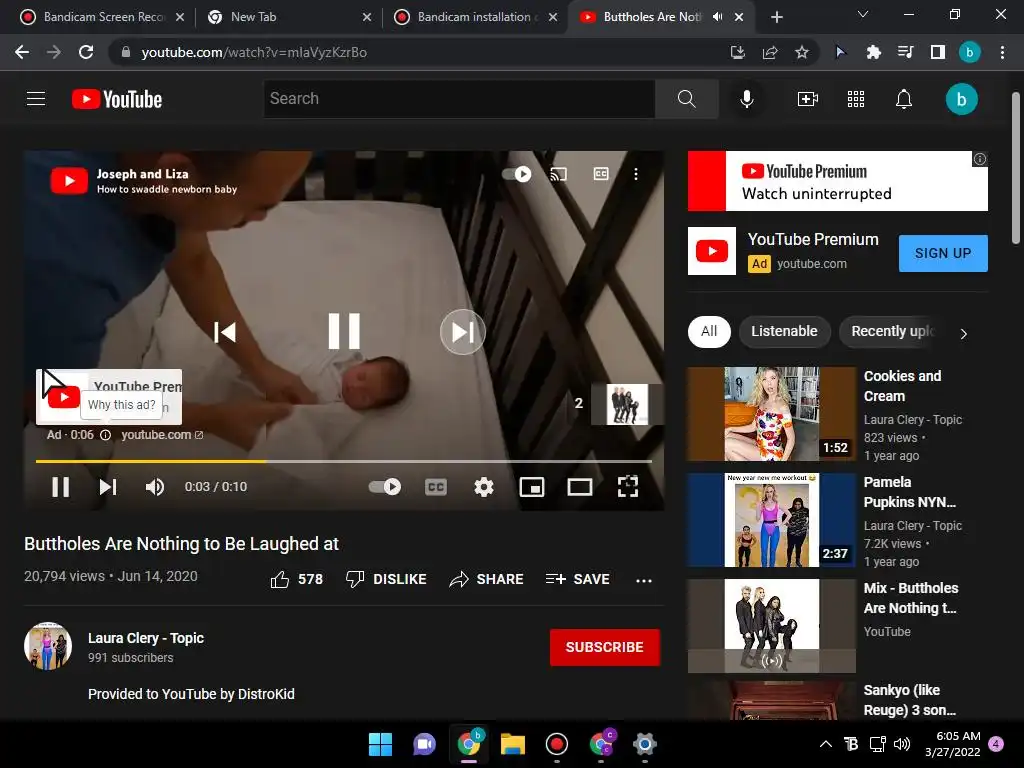
Task: Reload the page
Action: tap(86, 52)
